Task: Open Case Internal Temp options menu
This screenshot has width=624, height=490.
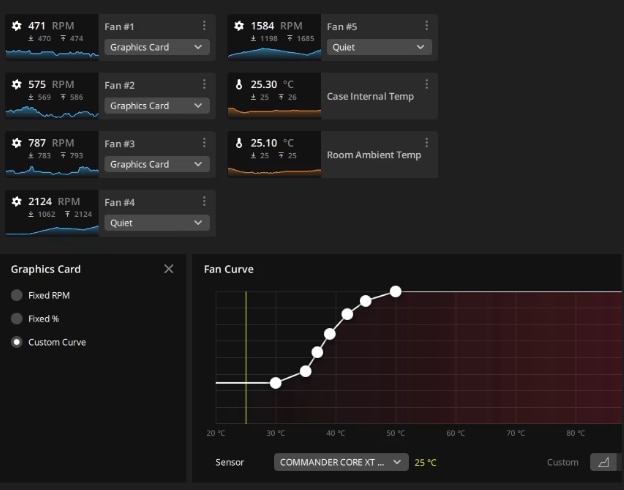Action: (427, 85)
